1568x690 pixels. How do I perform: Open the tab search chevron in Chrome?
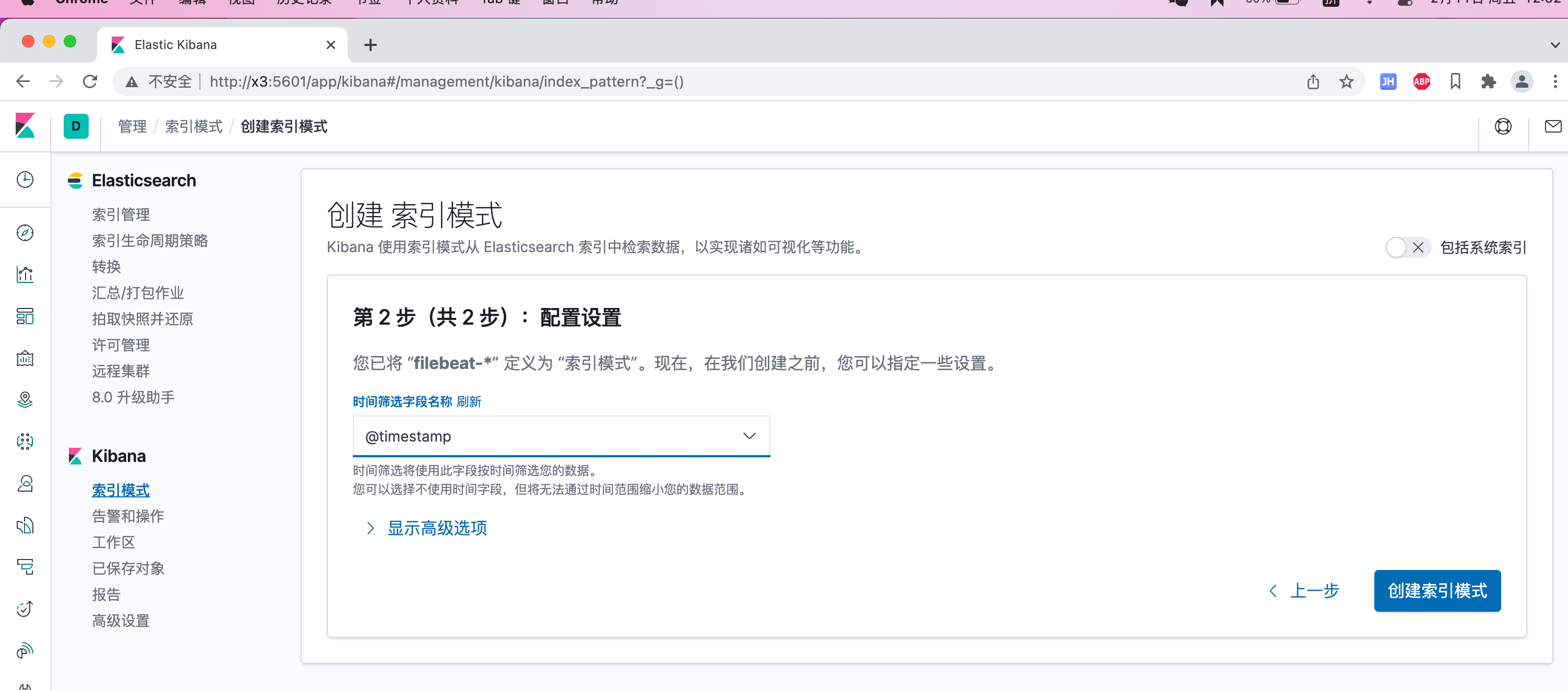coord(1554,45)
